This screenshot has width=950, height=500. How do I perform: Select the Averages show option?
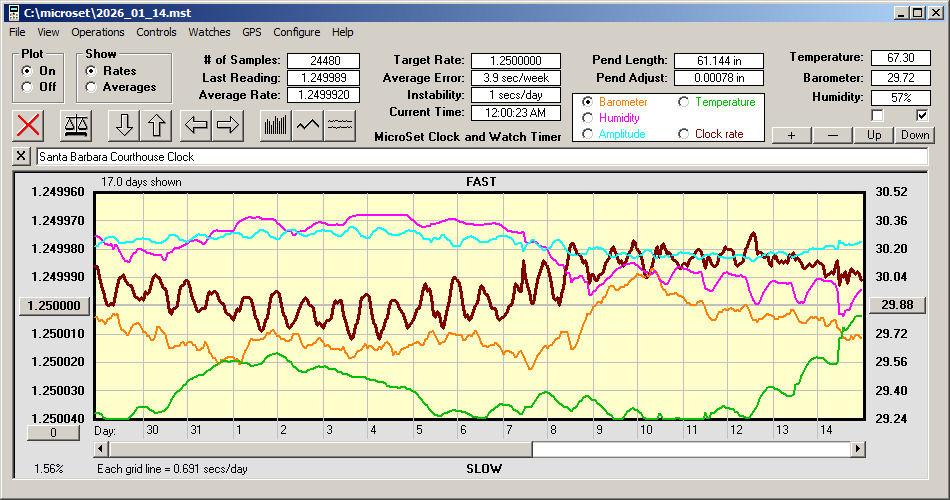92,87
